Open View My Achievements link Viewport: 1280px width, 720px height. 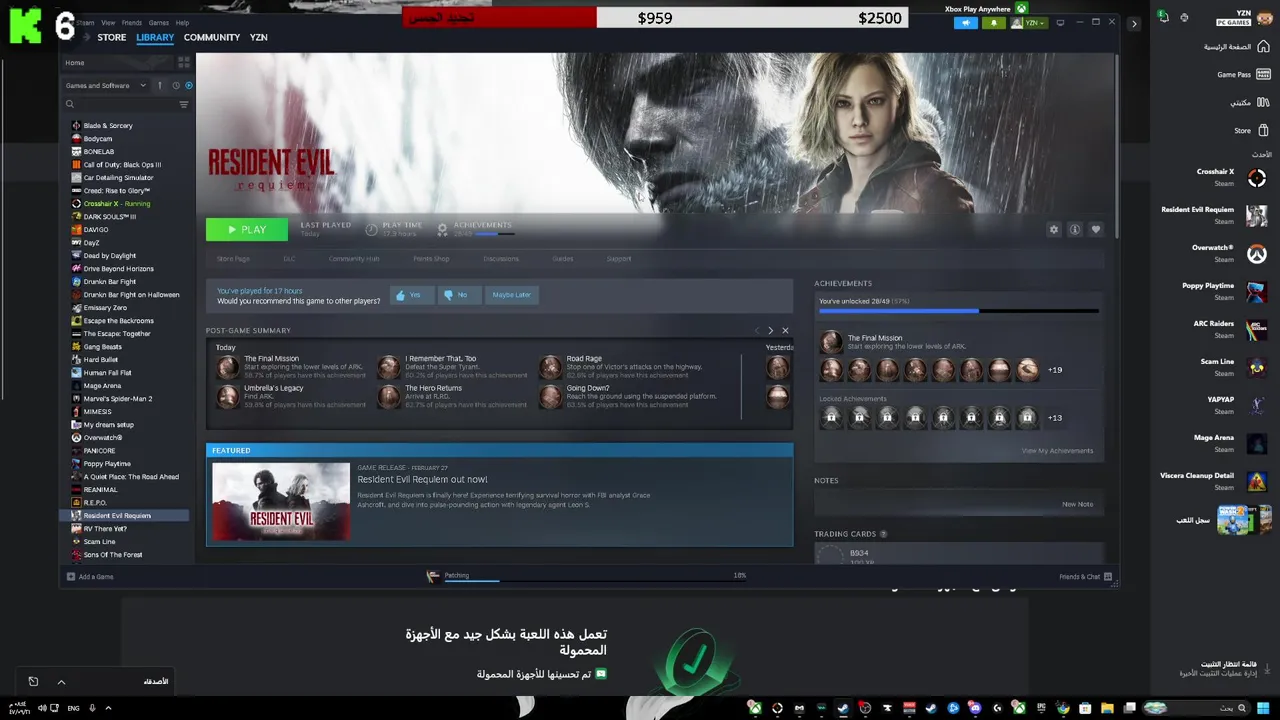pyautogui.click(x=1057, y=451)
